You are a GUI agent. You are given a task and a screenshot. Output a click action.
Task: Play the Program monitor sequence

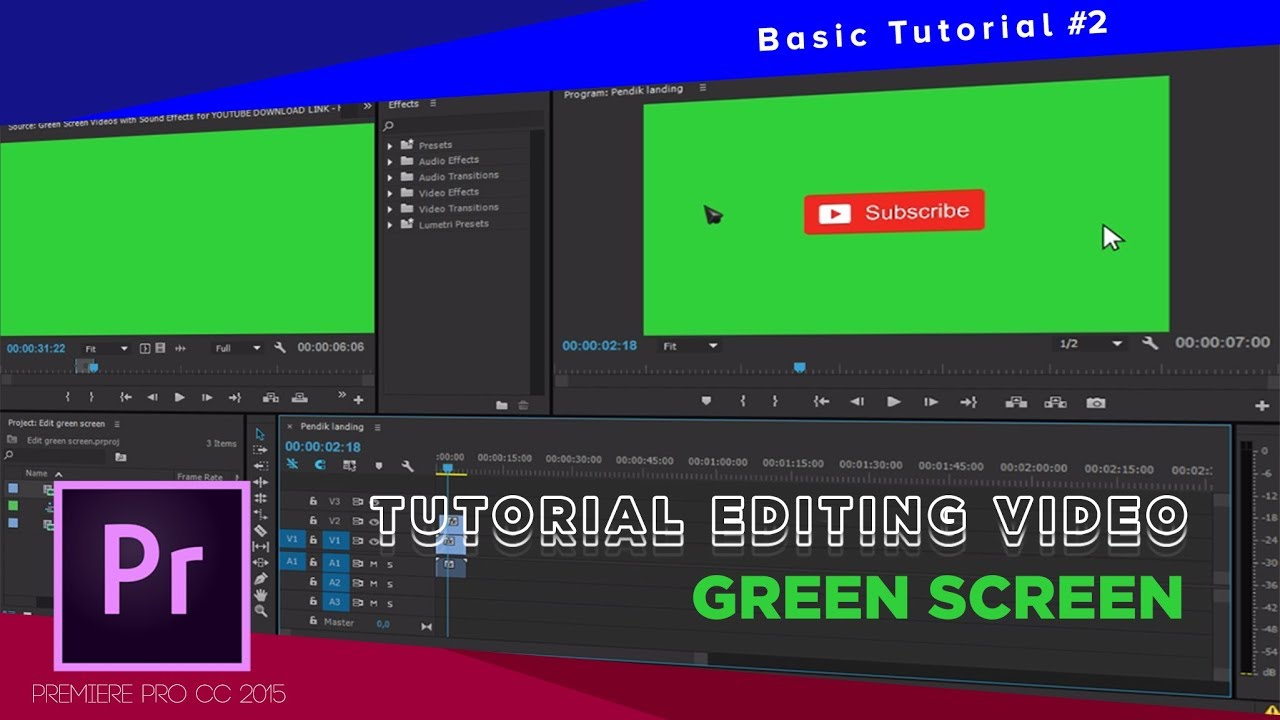(x=893, y=402)
